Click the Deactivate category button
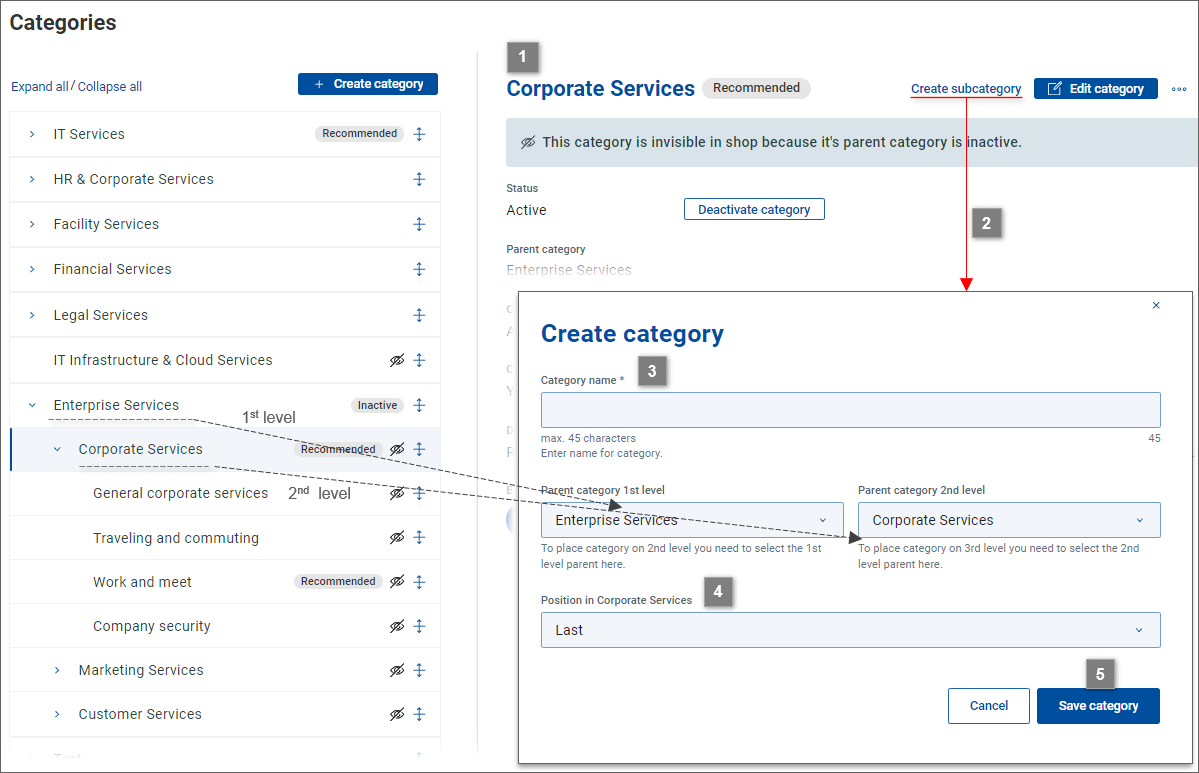Screen dimensions: 1199x773 pos(754,210)
